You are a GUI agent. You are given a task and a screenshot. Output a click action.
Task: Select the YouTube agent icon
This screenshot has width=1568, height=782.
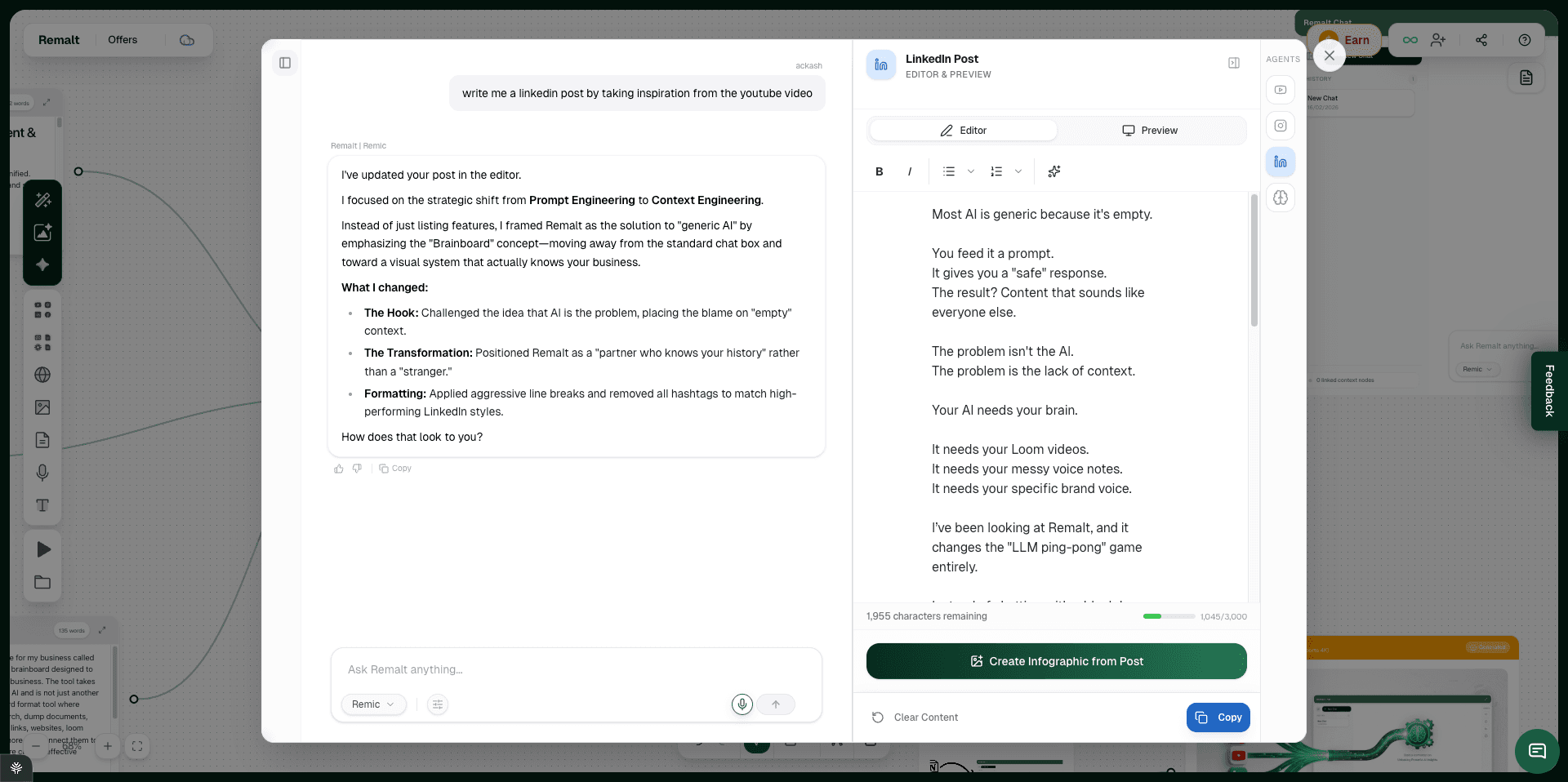(x=1280, y=90)
